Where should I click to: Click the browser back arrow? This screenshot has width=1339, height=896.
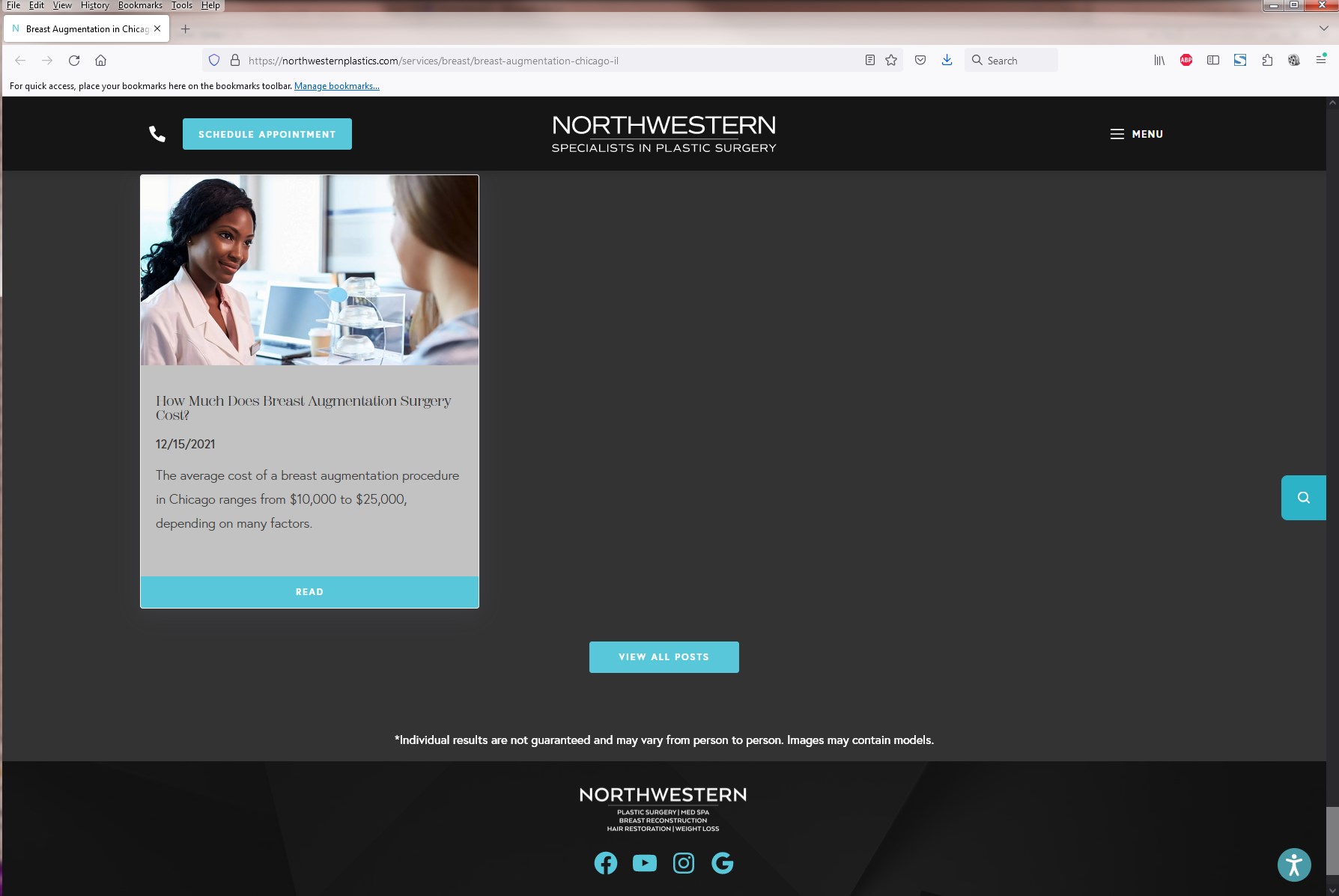(20, 61)
